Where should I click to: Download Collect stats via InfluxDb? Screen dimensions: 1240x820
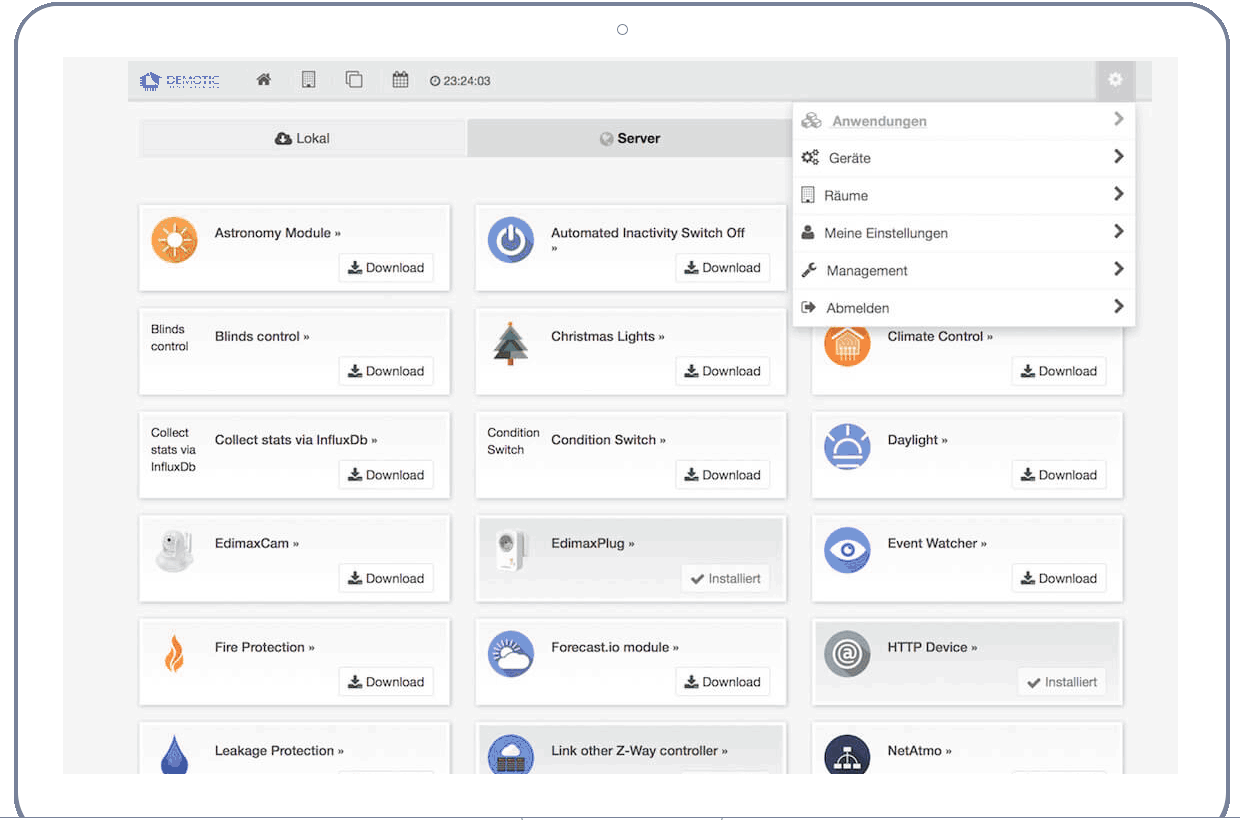[x=386, y=475]
